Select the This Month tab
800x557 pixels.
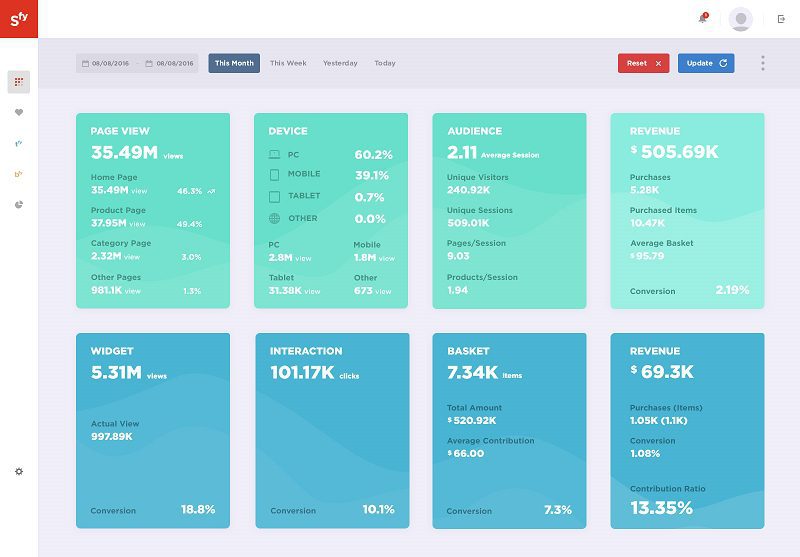click(x=234, y=63)
